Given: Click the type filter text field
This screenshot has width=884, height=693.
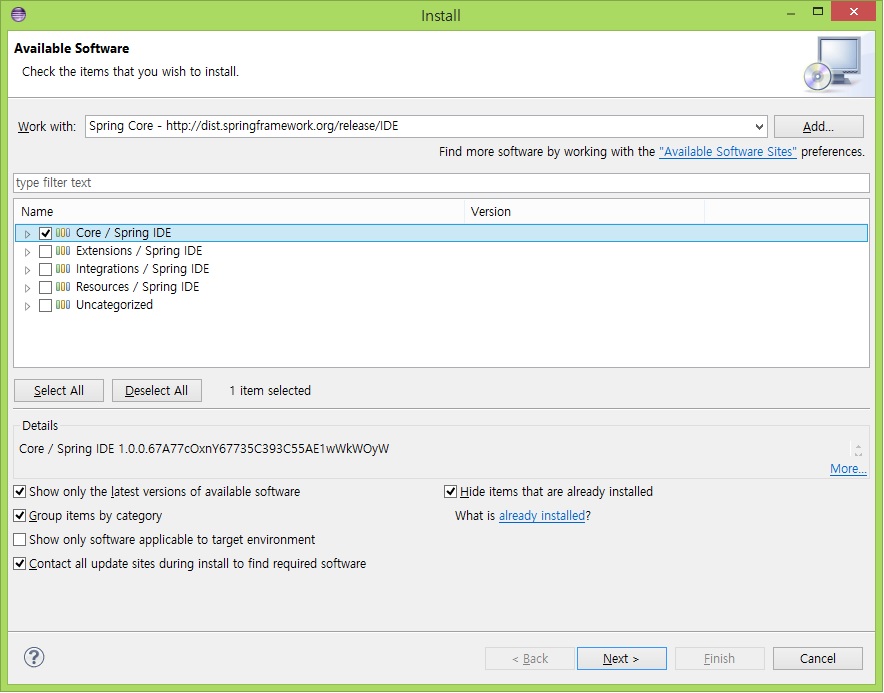Looking at the screenshot, I should (x=440, y=183).
